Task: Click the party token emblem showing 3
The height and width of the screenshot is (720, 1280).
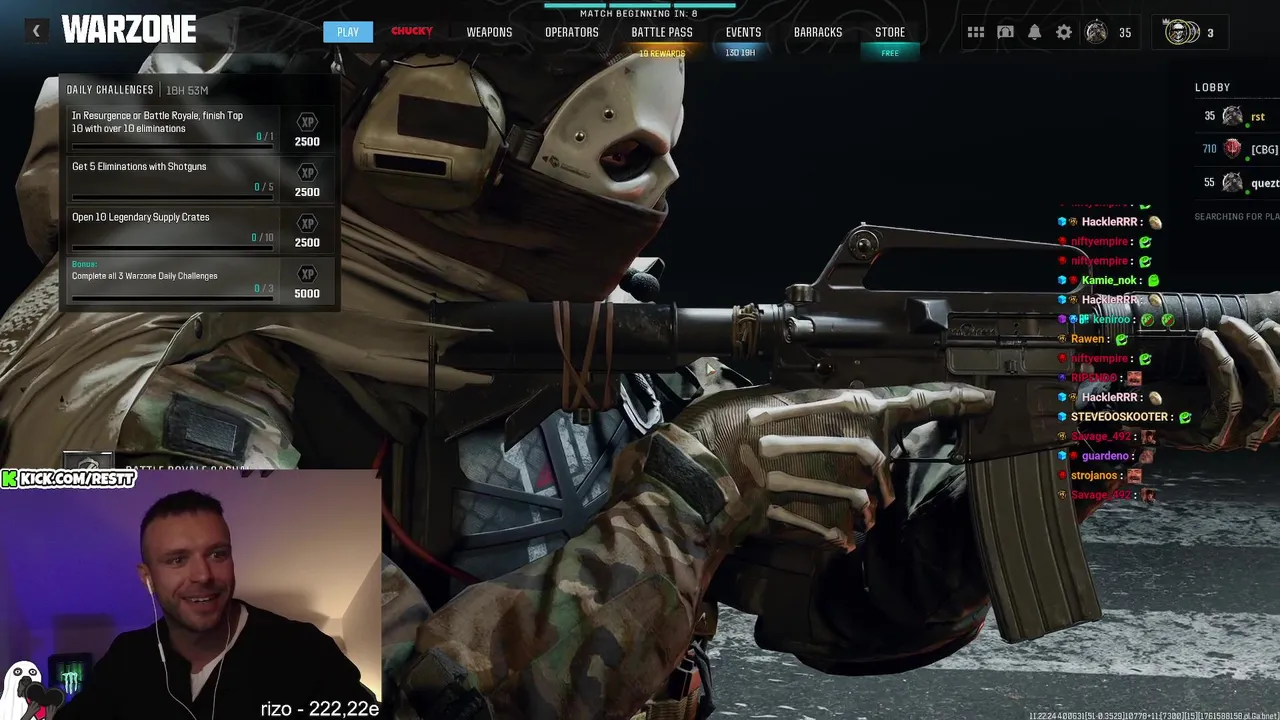Action: (1182, 32)
